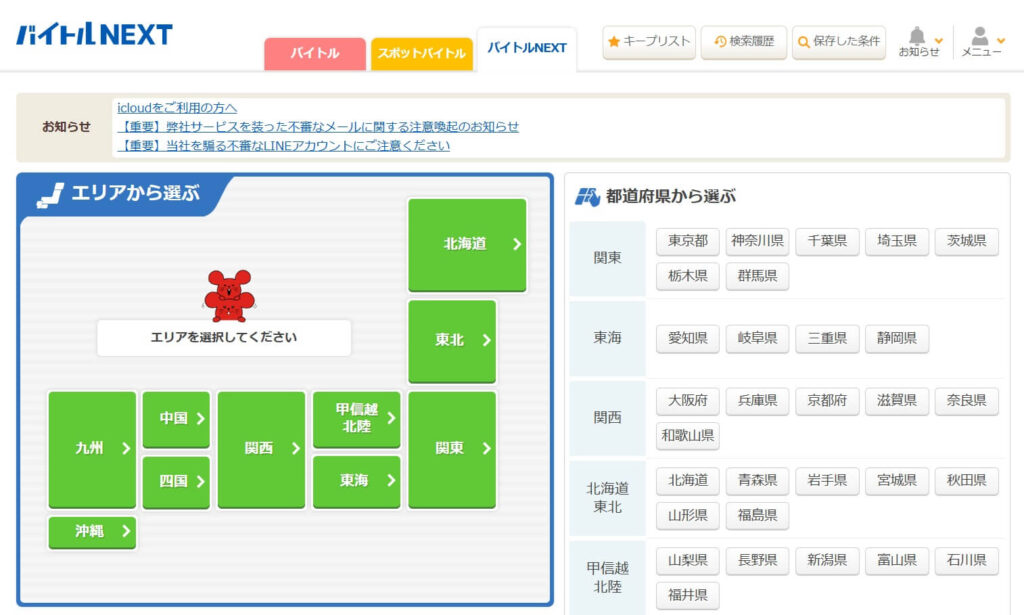The width and height of the screenshot is (1024, 615).
Task: Open the キープリスト button
Action: (x=649, y=42)
